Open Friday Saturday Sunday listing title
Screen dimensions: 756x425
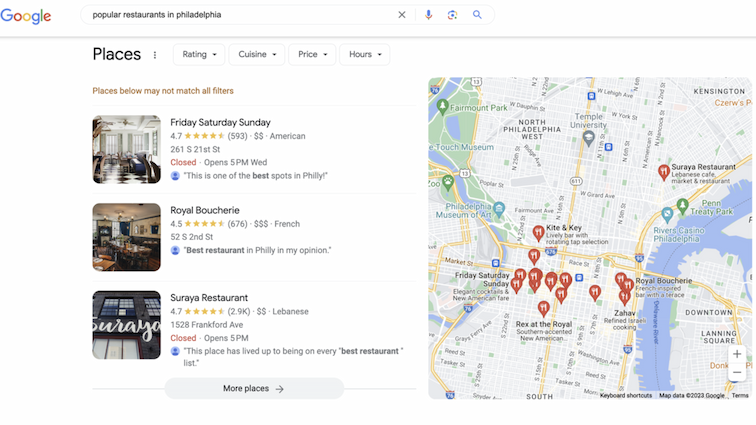click(x=220, y=123)
